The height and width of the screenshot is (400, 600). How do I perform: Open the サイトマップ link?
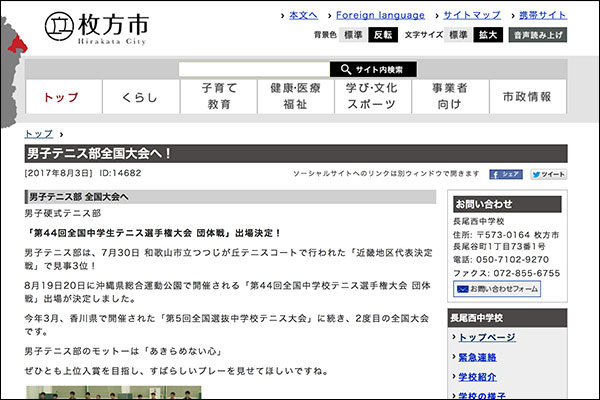click(471, 15)
